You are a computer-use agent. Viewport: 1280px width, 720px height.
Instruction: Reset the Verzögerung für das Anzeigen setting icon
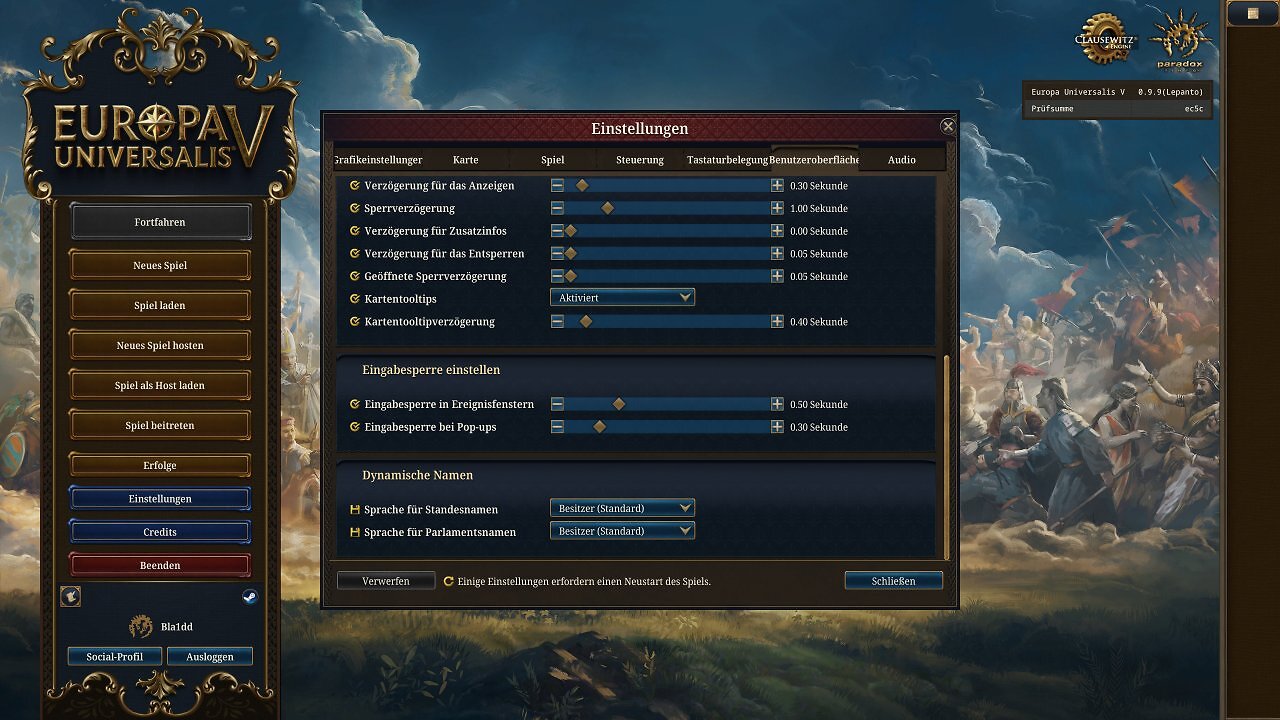point(354,186)
